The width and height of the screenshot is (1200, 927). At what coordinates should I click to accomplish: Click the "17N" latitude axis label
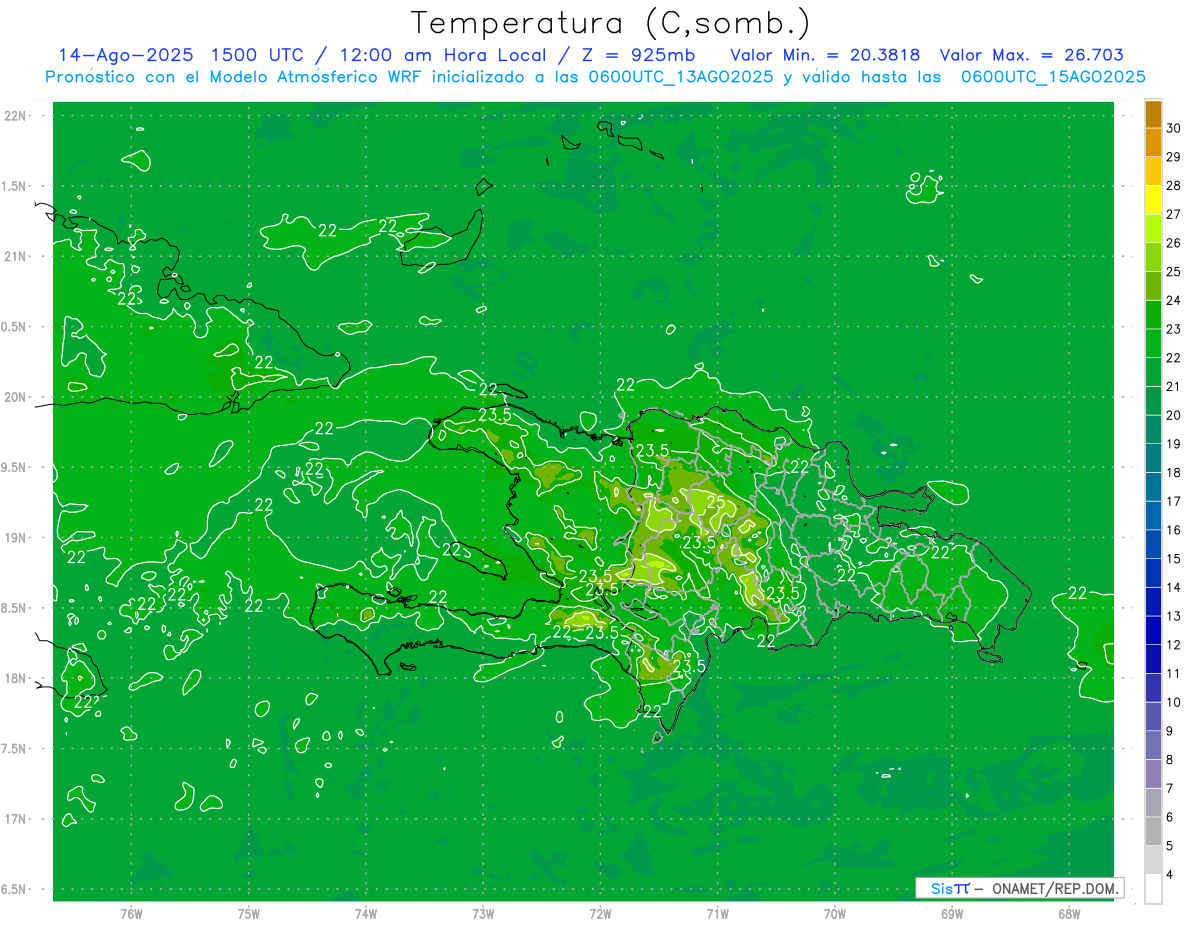pos(16,819)
